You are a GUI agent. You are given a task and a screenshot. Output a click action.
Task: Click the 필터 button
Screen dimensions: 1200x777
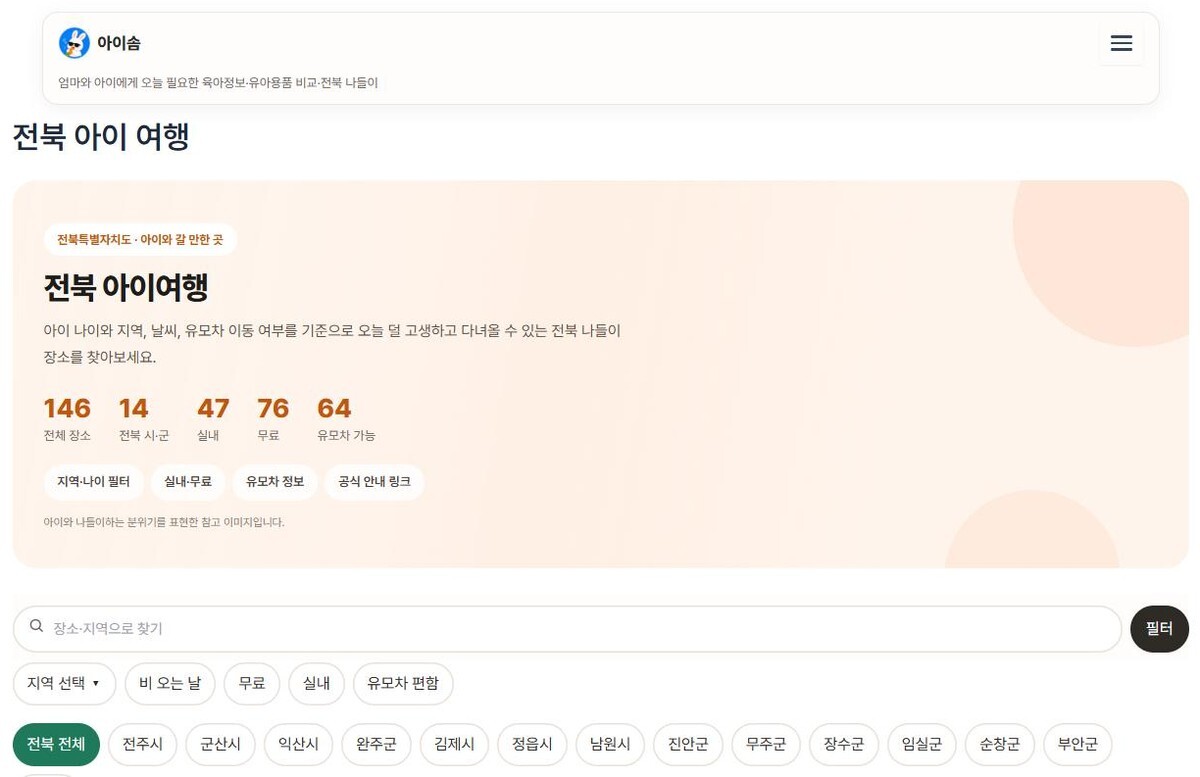1159,629
